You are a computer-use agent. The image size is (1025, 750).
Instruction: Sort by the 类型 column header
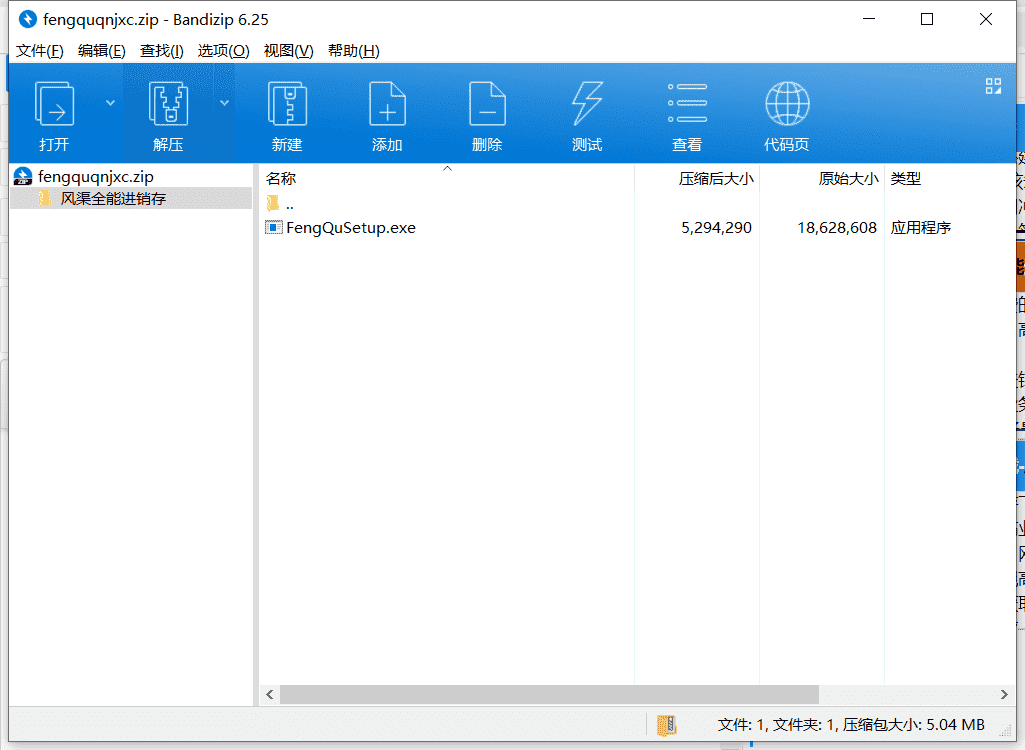(905, 179)
